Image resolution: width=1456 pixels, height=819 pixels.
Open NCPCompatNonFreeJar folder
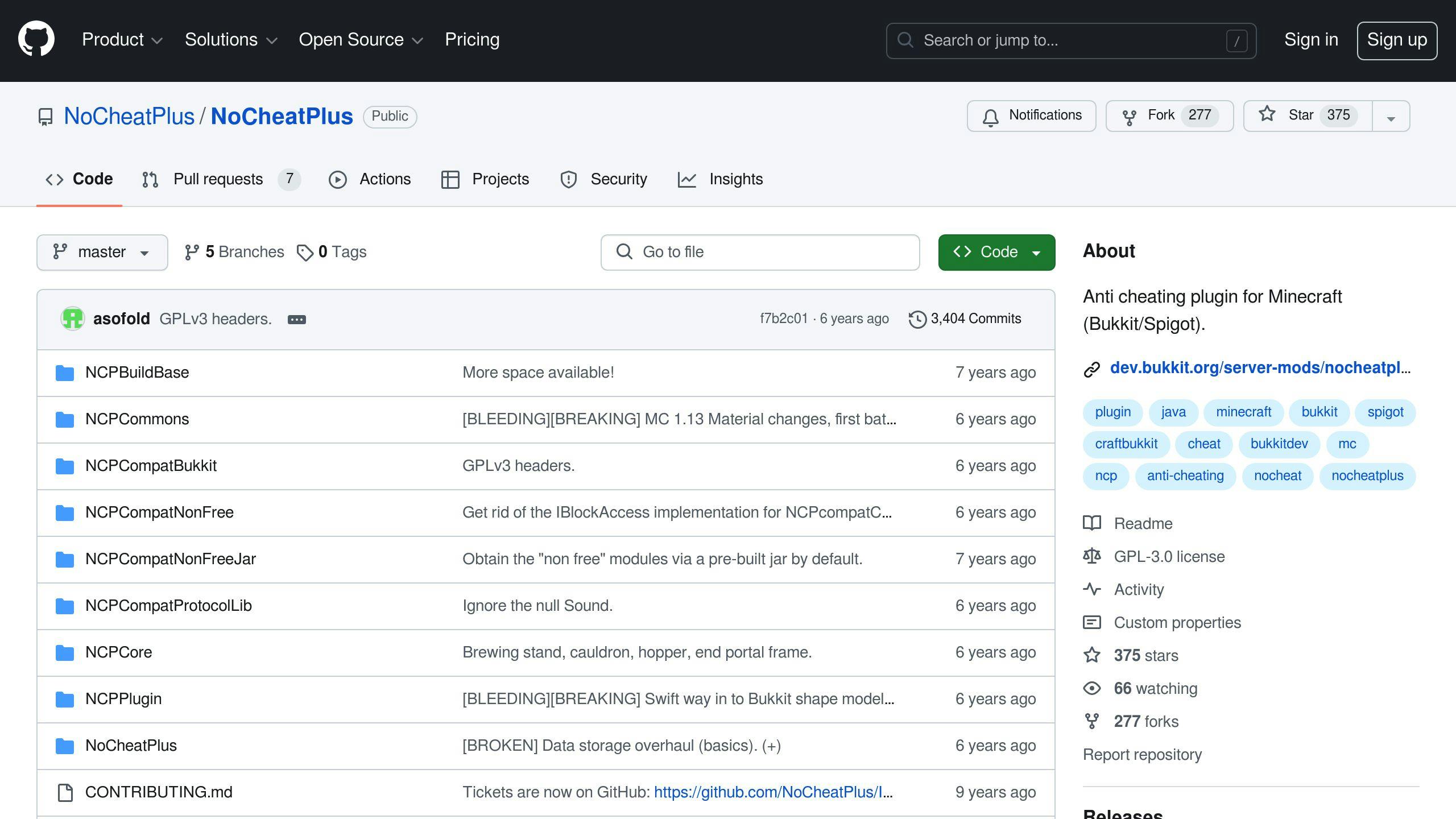click(171, 559)
